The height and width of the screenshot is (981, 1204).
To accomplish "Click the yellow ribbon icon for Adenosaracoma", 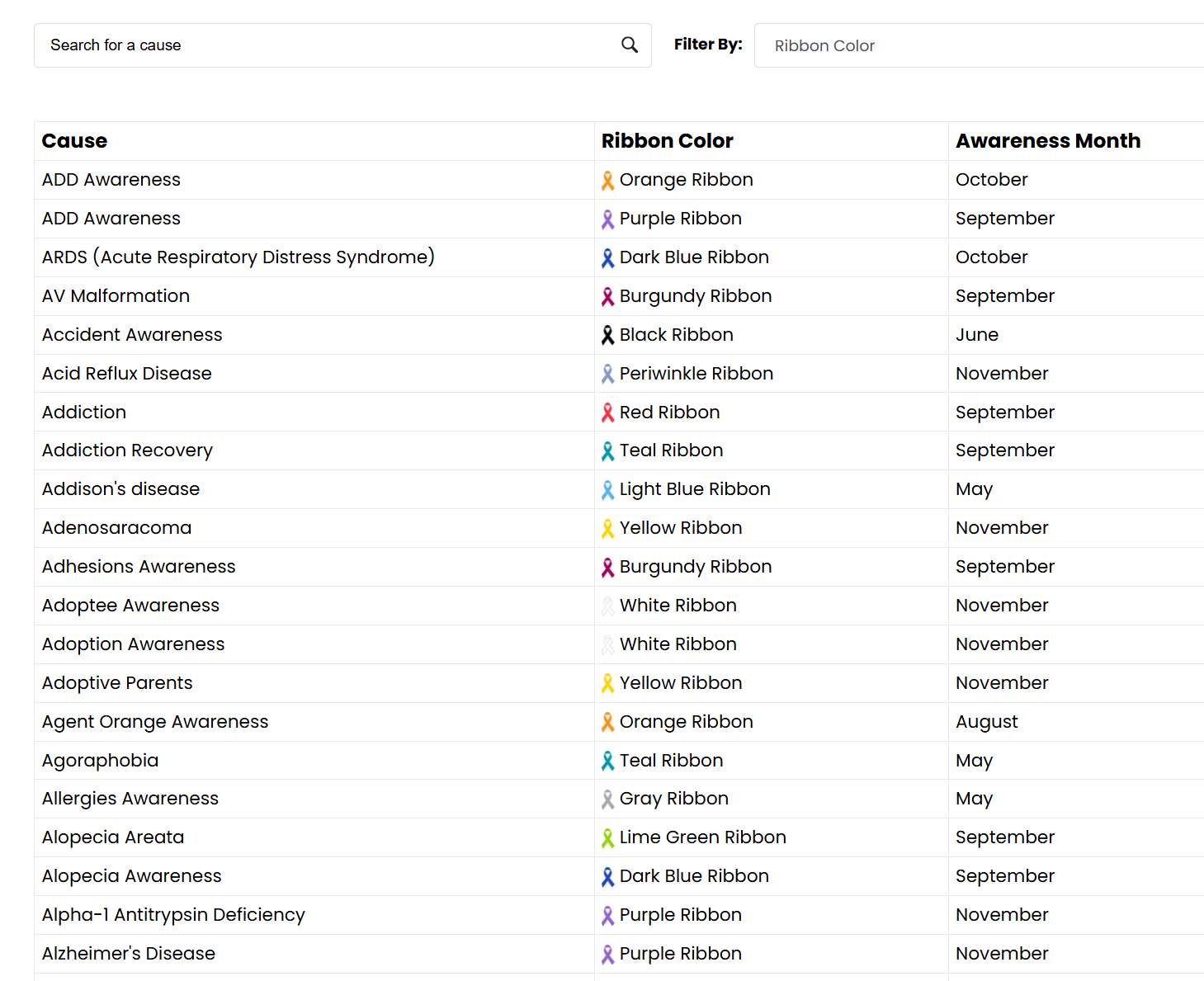I will pos(608,528).
